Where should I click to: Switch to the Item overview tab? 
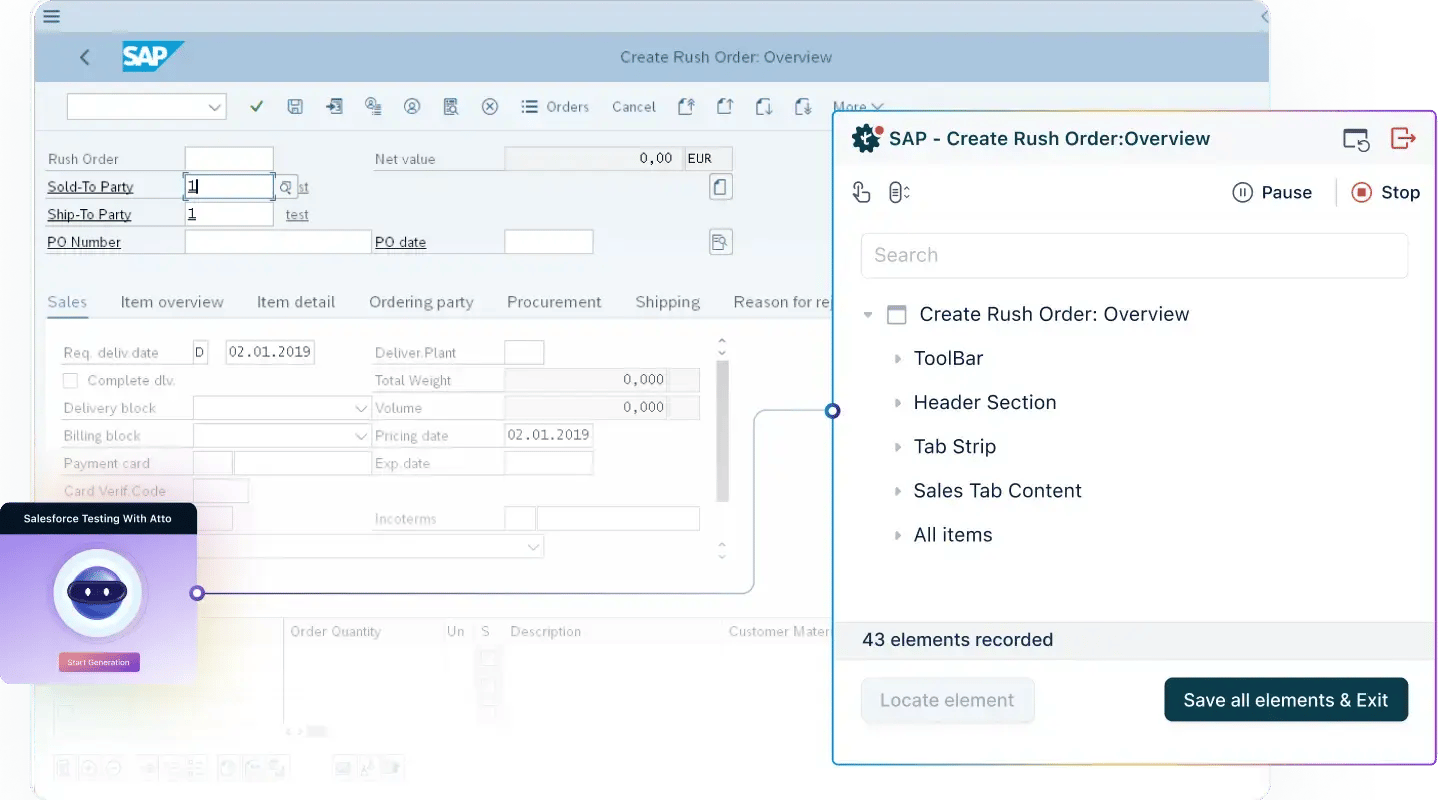point(171,302)
